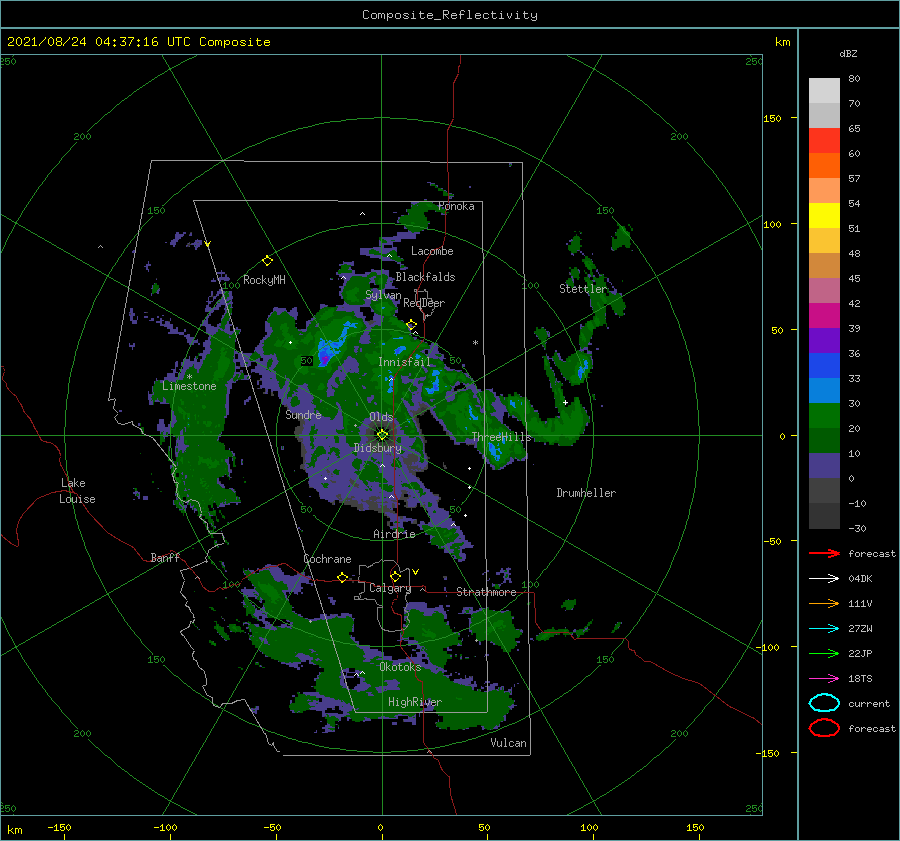Click the Cochrane town label

[327, 559]
